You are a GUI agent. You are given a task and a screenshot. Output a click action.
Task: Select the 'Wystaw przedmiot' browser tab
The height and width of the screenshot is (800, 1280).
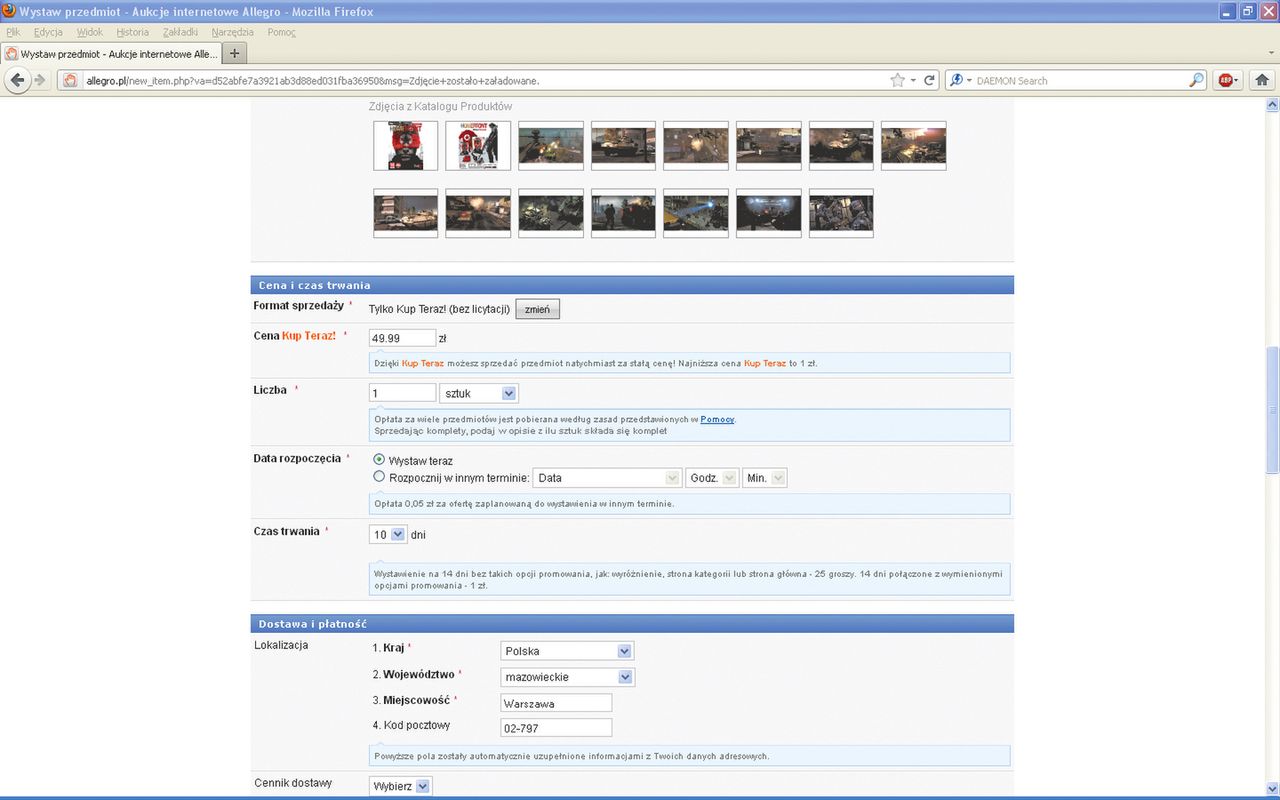110,53
